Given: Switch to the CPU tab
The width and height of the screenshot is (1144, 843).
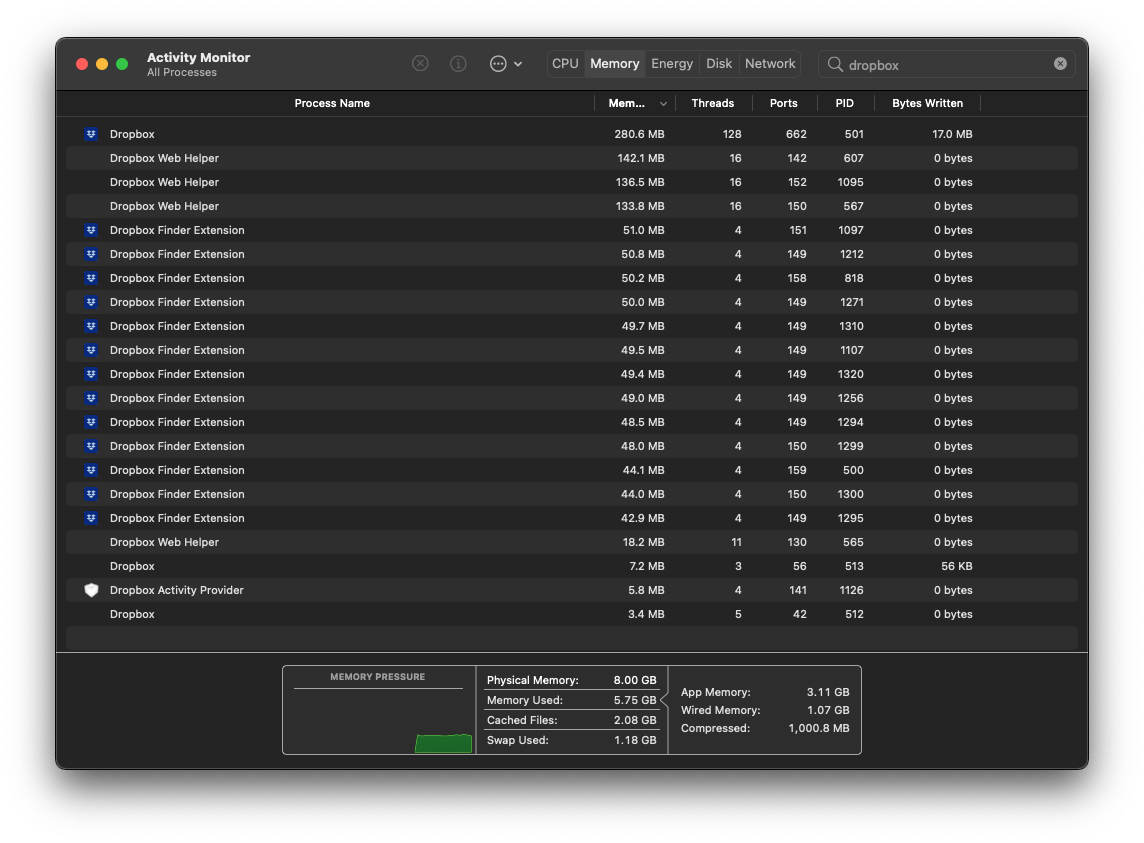Looking at the screenshot, I should pos(565,63).
